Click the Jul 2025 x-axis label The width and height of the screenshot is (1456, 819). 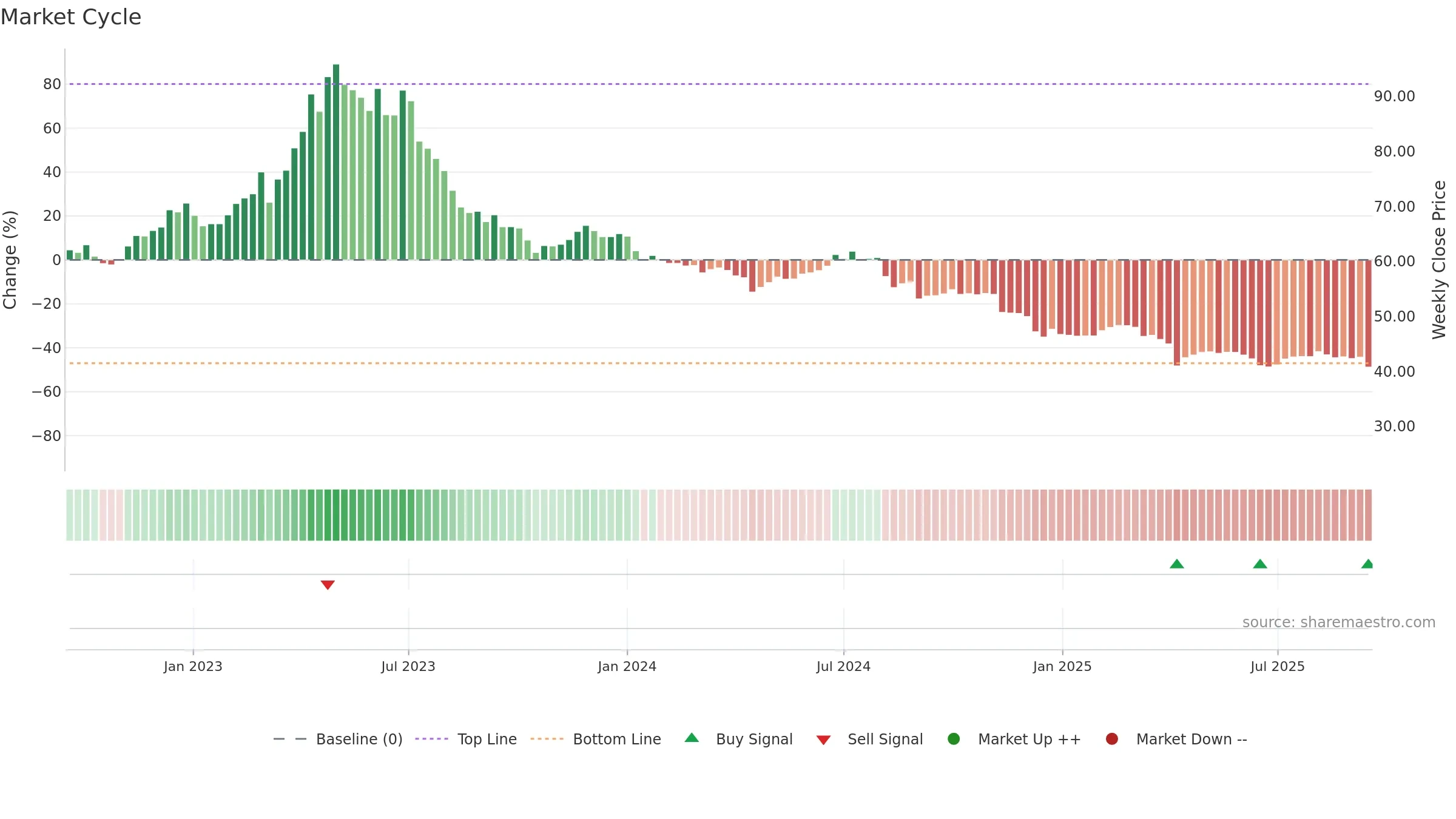(1278, 666)
